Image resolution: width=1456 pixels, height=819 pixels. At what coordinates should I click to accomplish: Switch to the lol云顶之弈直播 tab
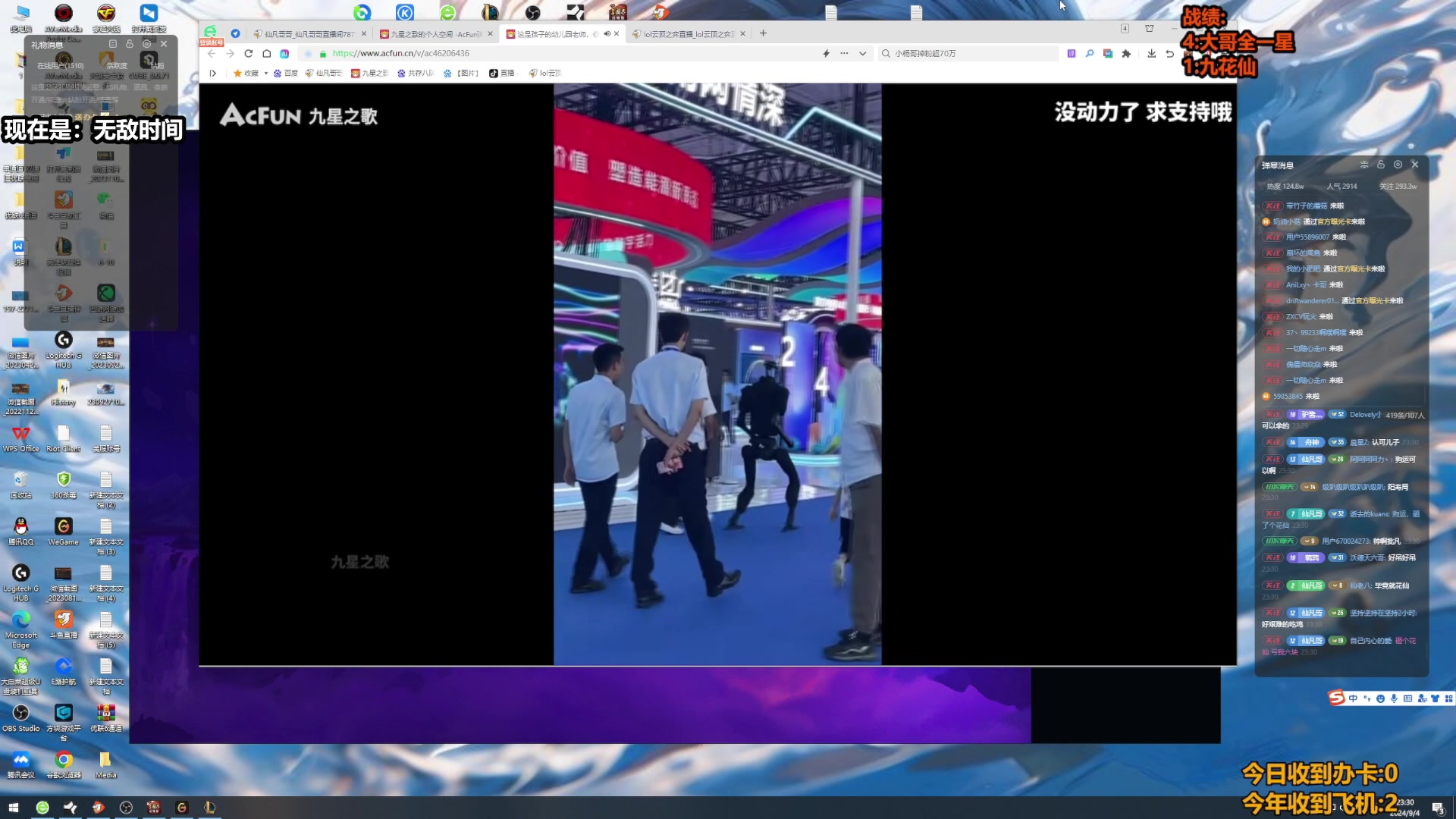tap(688, 34)
